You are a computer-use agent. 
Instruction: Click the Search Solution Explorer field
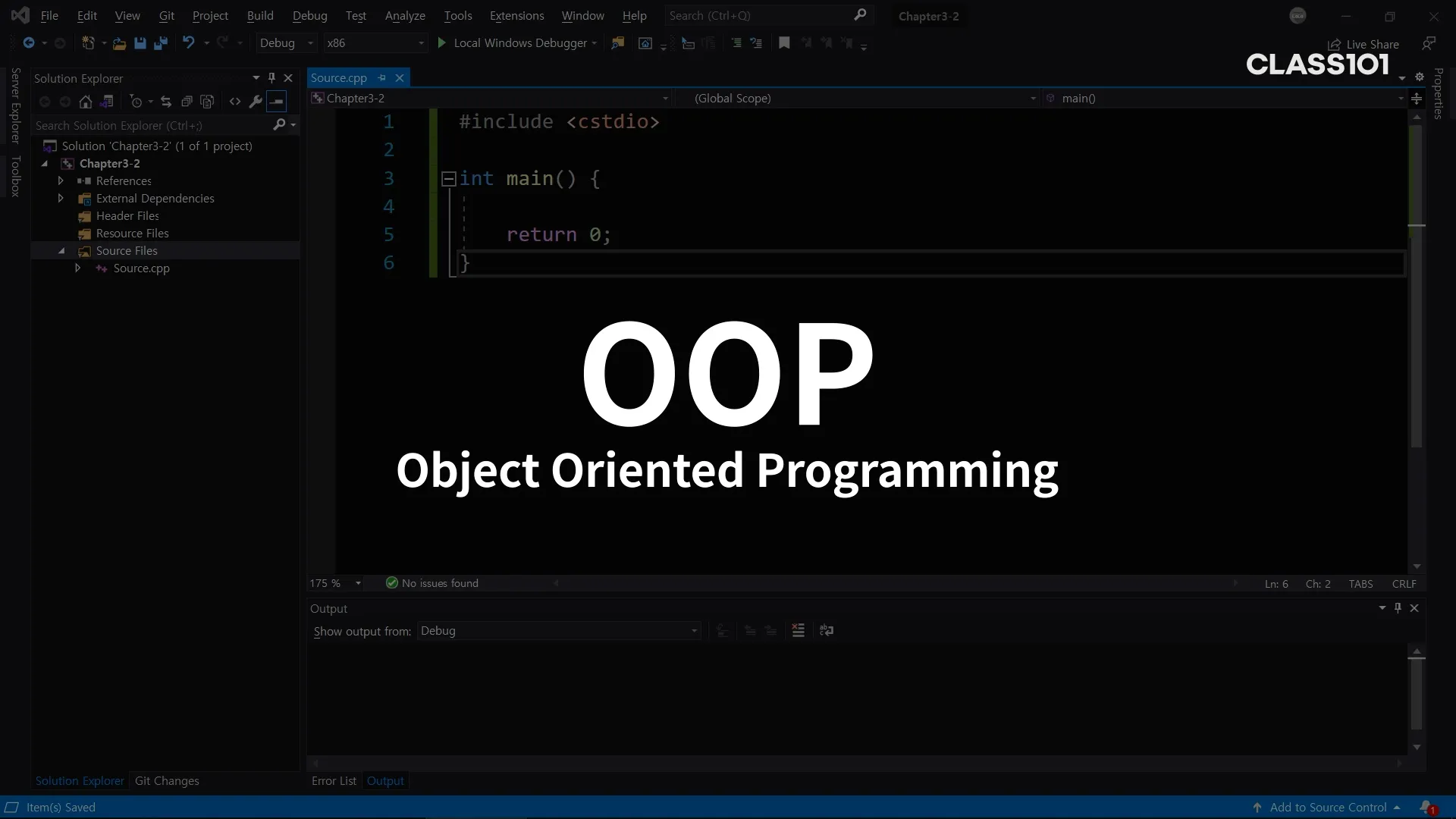coord(152,126)
